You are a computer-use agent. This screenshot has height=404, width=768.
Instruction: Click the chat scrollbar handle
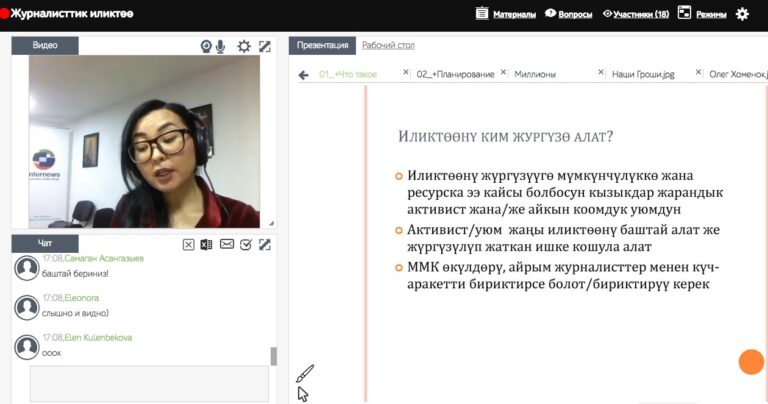point(273,356)
